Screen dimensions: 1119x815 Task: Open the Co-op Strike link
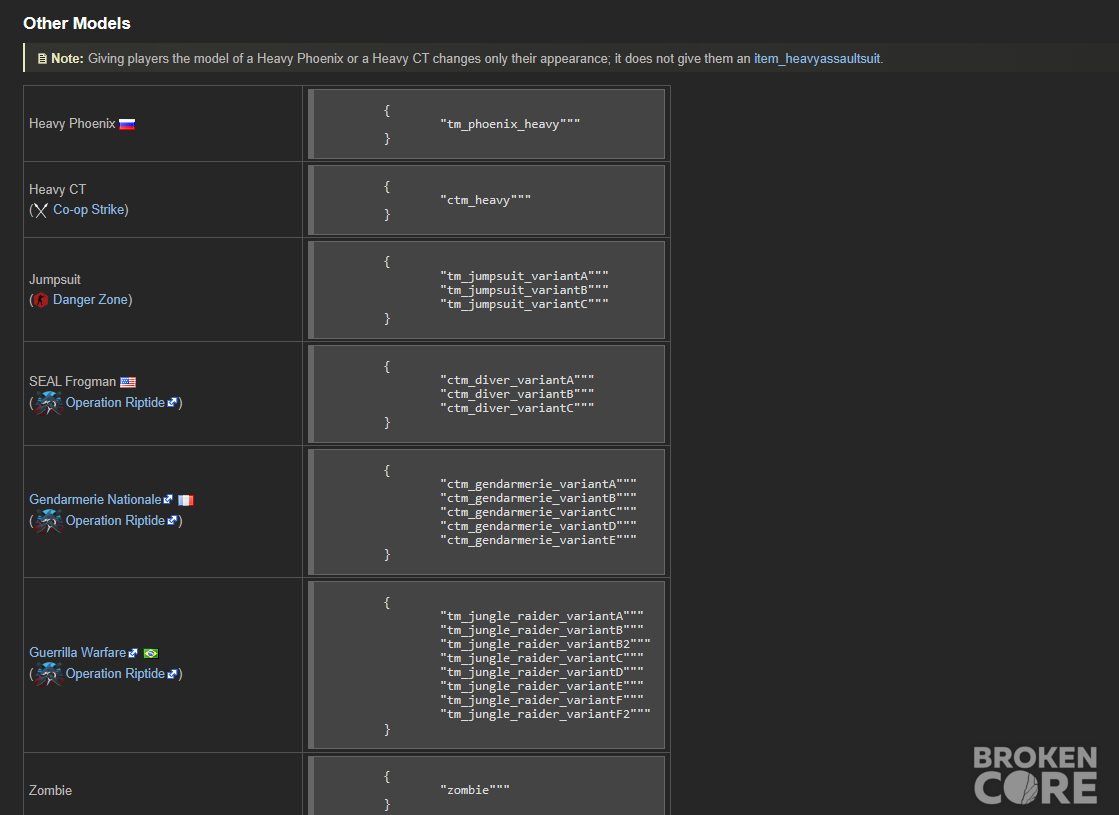tap(89, 210)
